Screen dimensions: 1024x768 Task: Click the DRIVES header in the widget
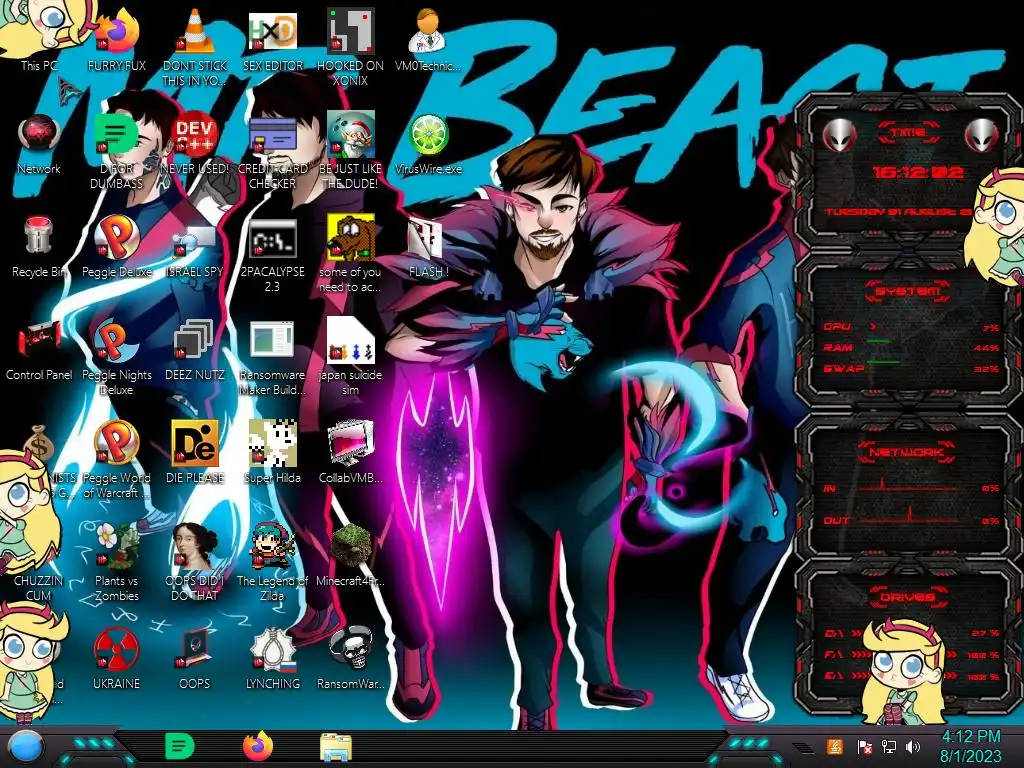coord(908,597)
